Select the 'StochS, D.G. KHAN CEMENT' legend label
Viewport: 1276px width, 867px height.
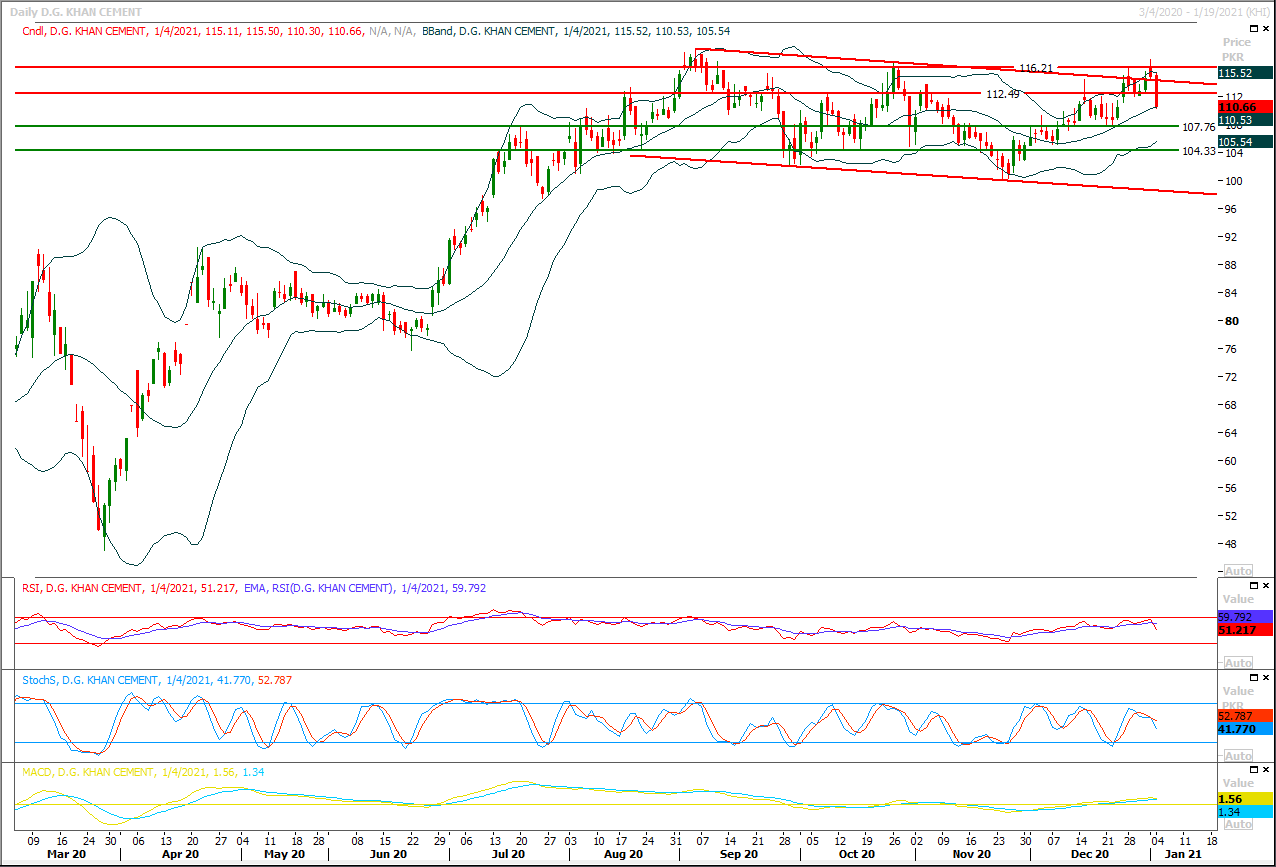click(90, 680)
